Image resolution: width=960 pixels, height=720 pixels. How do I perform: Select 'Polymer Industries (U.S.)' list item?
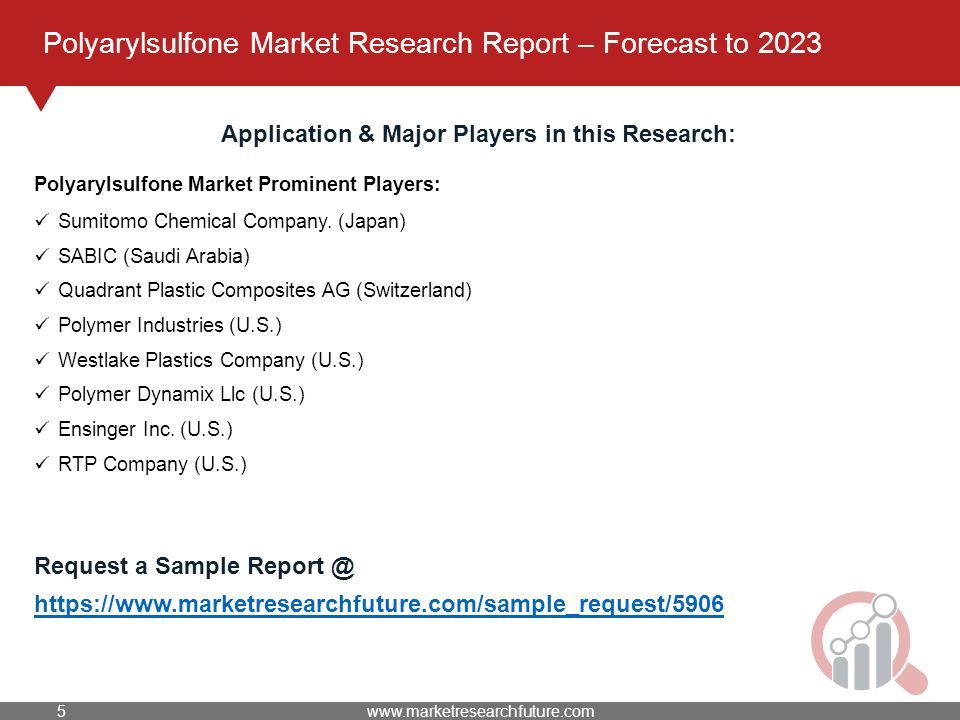click(170, 325)
